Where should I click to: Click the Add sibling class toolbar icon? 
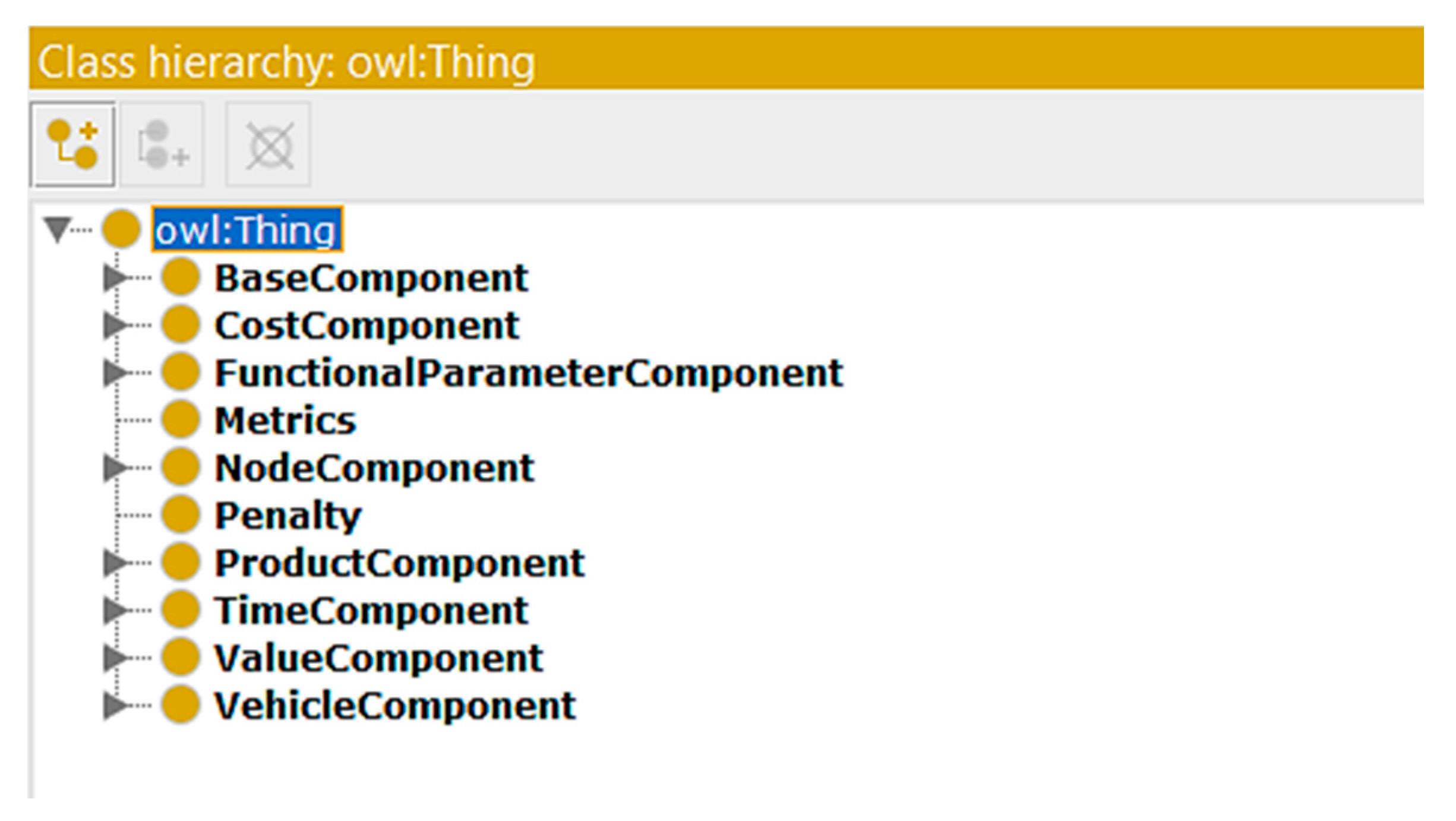pyautogui.click(x=162, y=144)
